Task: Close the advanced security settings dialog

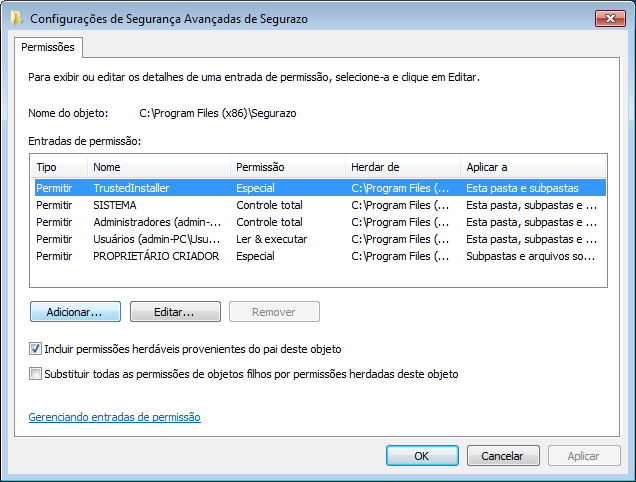Action: pos(610,18)
